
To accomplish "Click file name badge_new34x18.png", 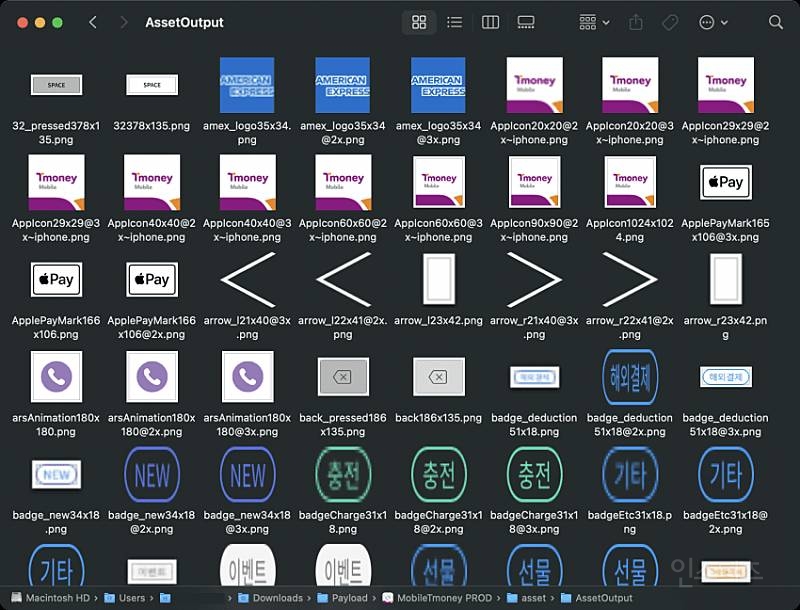I will (x=56, y=522).
